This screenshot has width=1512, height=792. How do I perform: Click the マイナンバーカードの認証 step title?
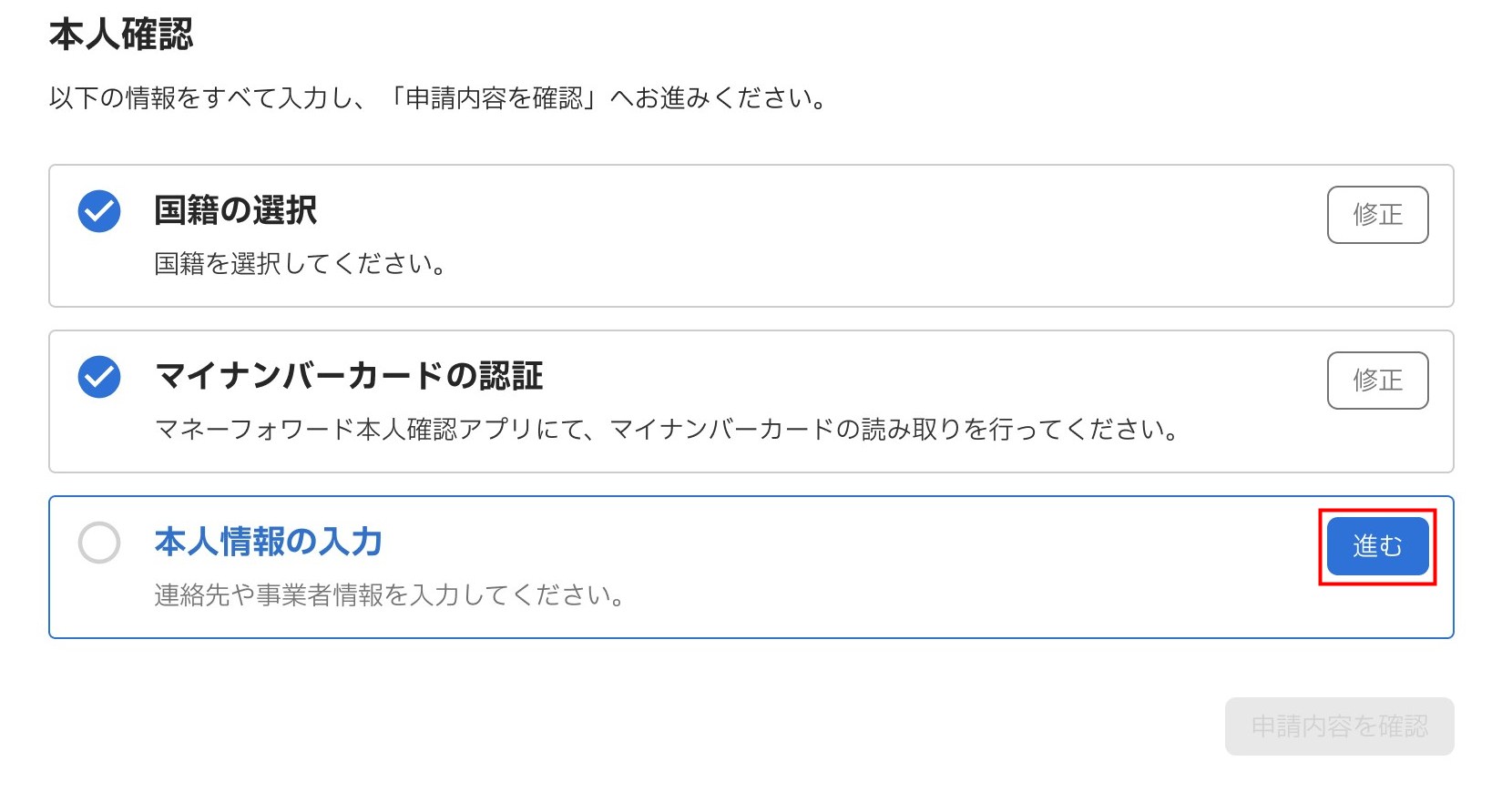click(349, 376)
